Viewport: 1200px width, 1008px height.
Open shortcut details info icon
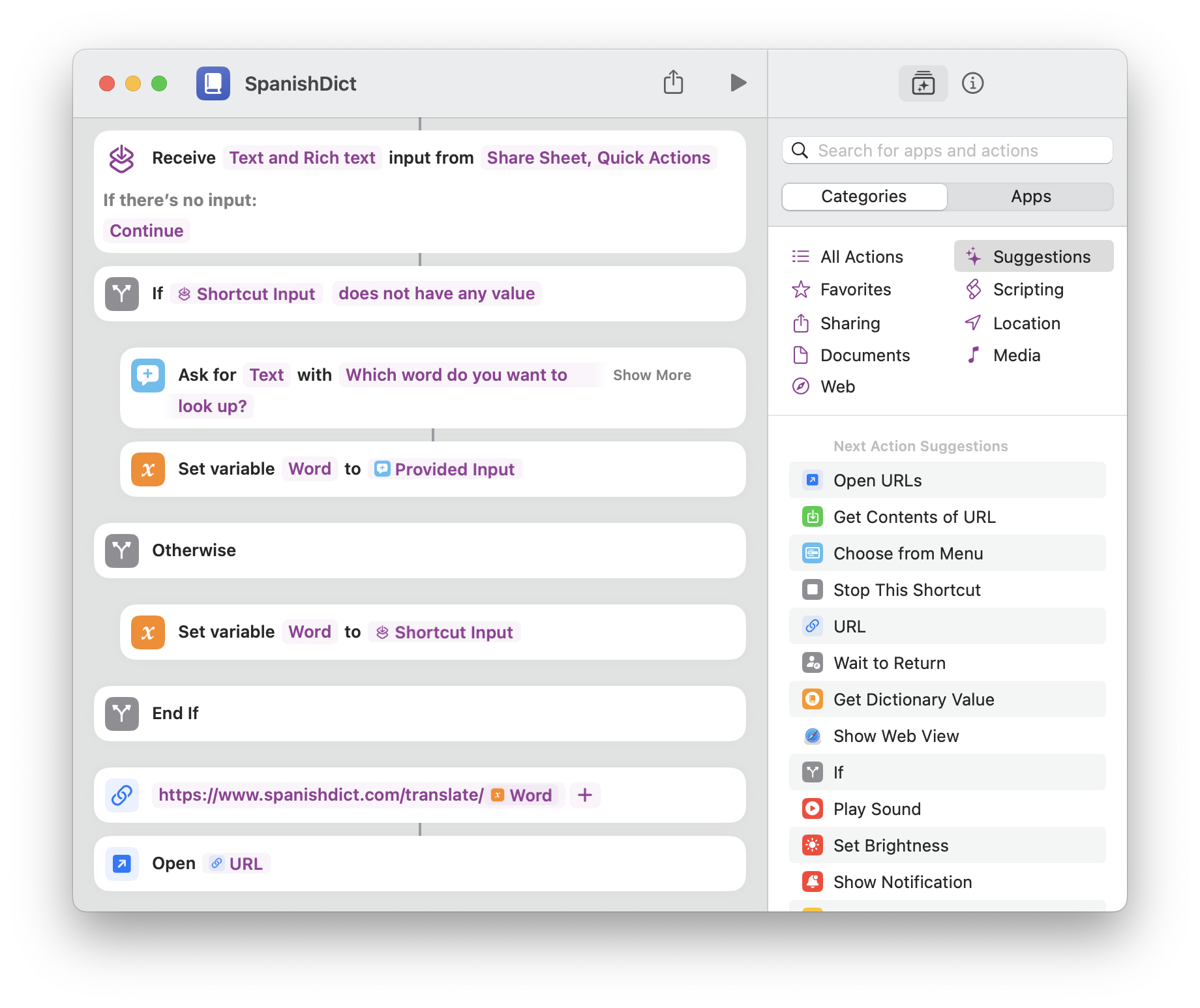click(x=972, y=83)
